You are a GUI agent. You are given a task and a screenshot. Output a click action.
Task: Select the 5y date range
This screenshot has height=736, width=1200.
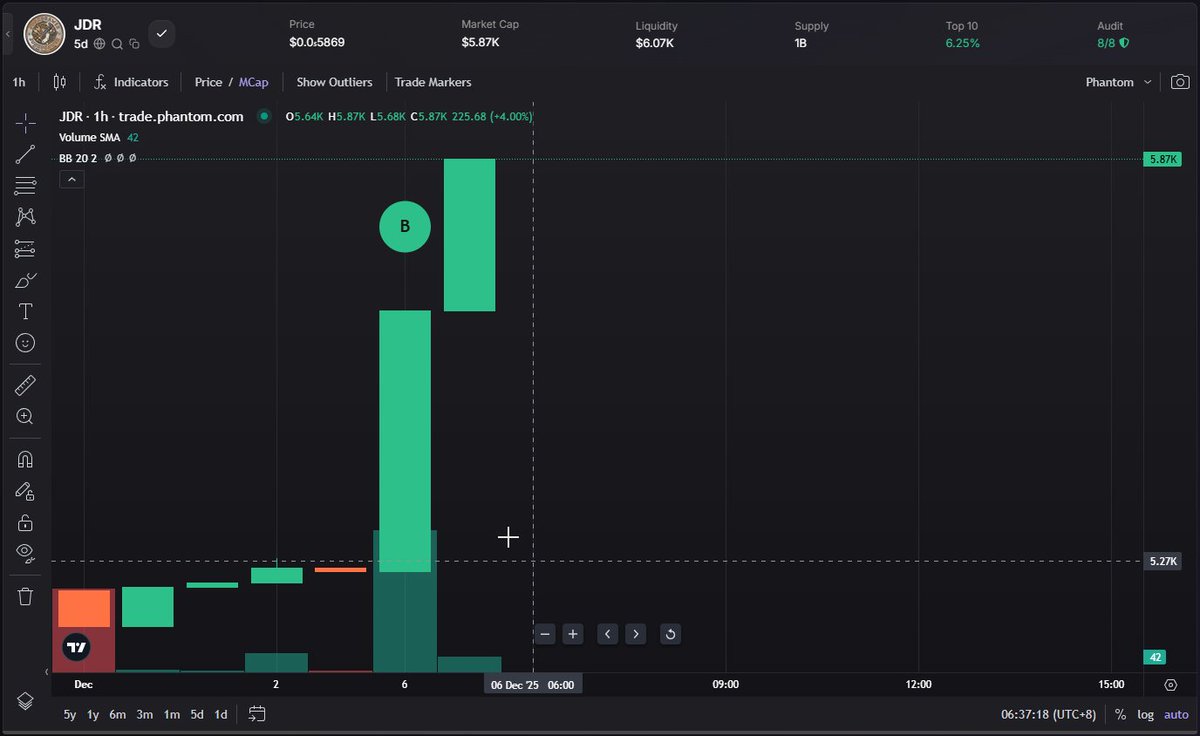(x=70, y=714)
